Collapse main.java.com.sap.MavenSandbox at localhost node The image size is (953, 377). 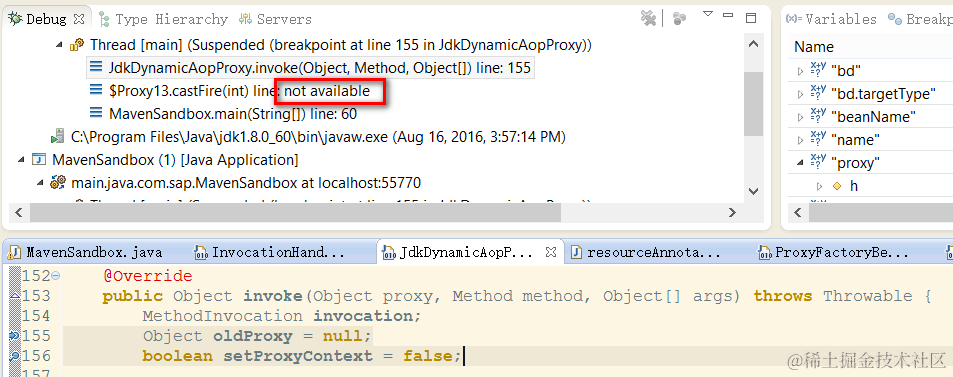(40, 182)
